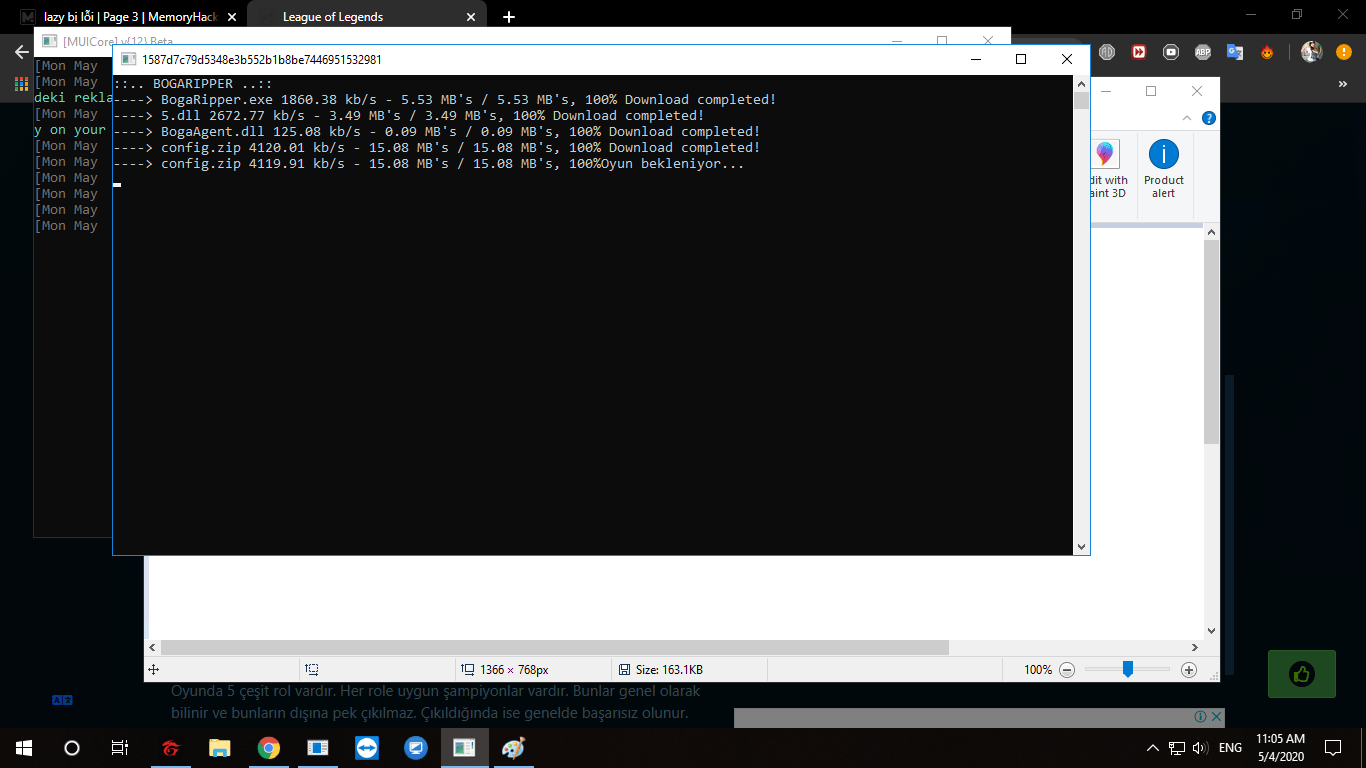Open the Paint app from the taskbar
1366x768 pixels.
pyautogui.click(x=513, y=748)
